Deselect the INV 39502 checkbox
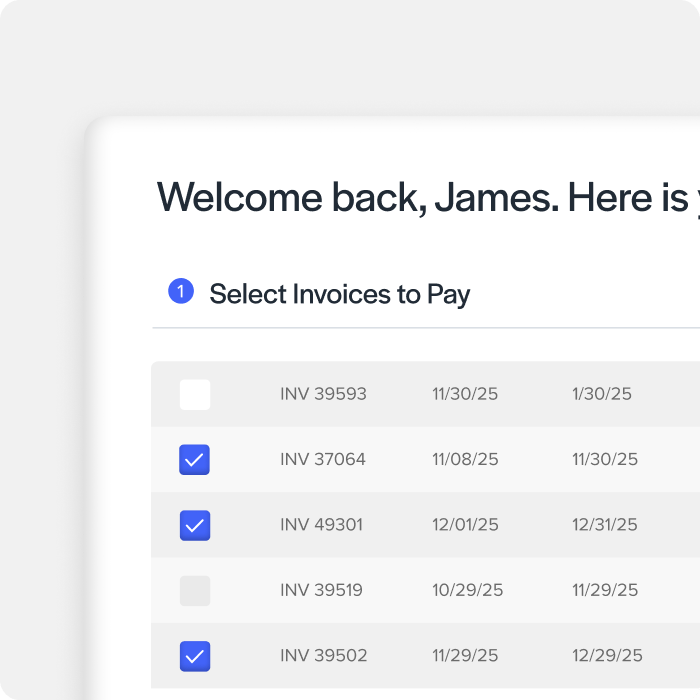This screenshot has height=700, width=700. coord(195,656)
